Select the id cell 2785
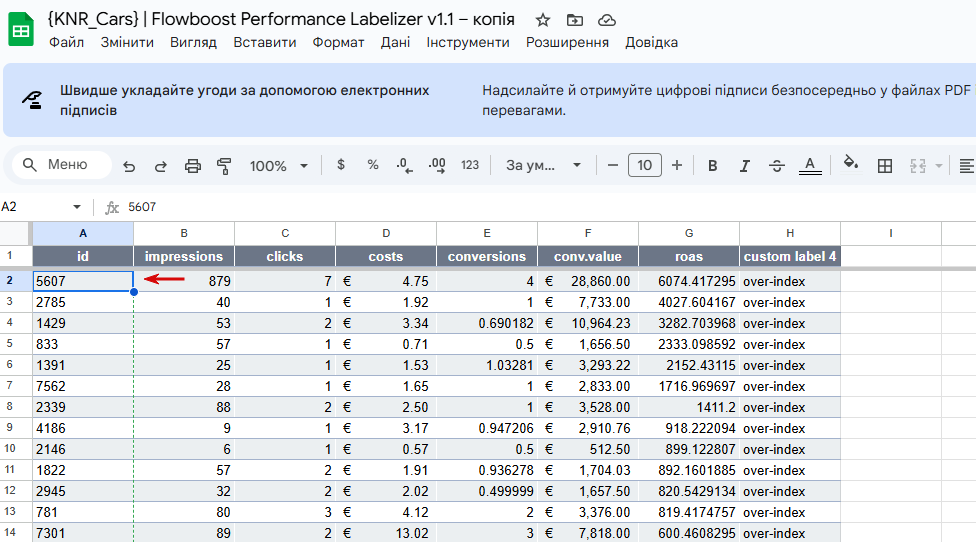 (x=83, y=302)
